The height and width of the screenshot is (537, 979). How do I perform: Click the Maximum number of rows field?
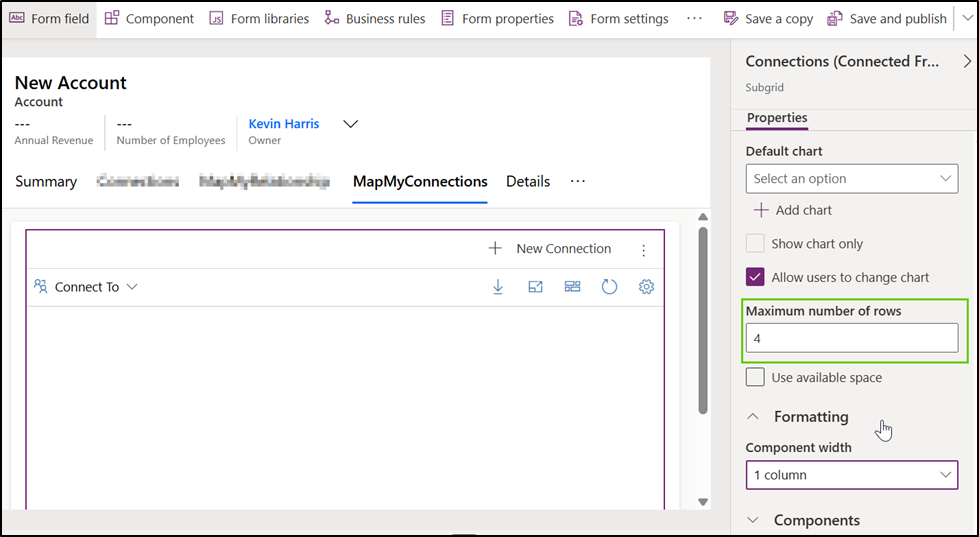click(851, 339)
